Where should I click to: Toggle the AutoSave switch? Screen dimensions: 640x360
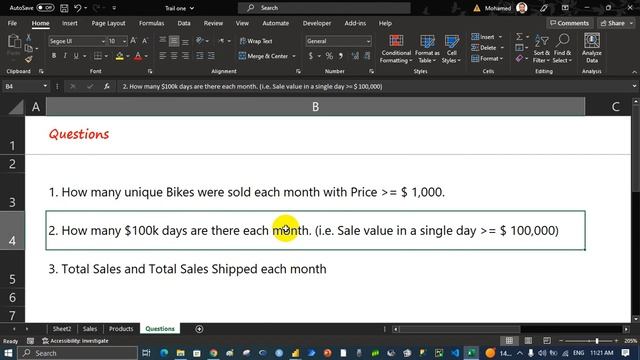click(45, 8)
